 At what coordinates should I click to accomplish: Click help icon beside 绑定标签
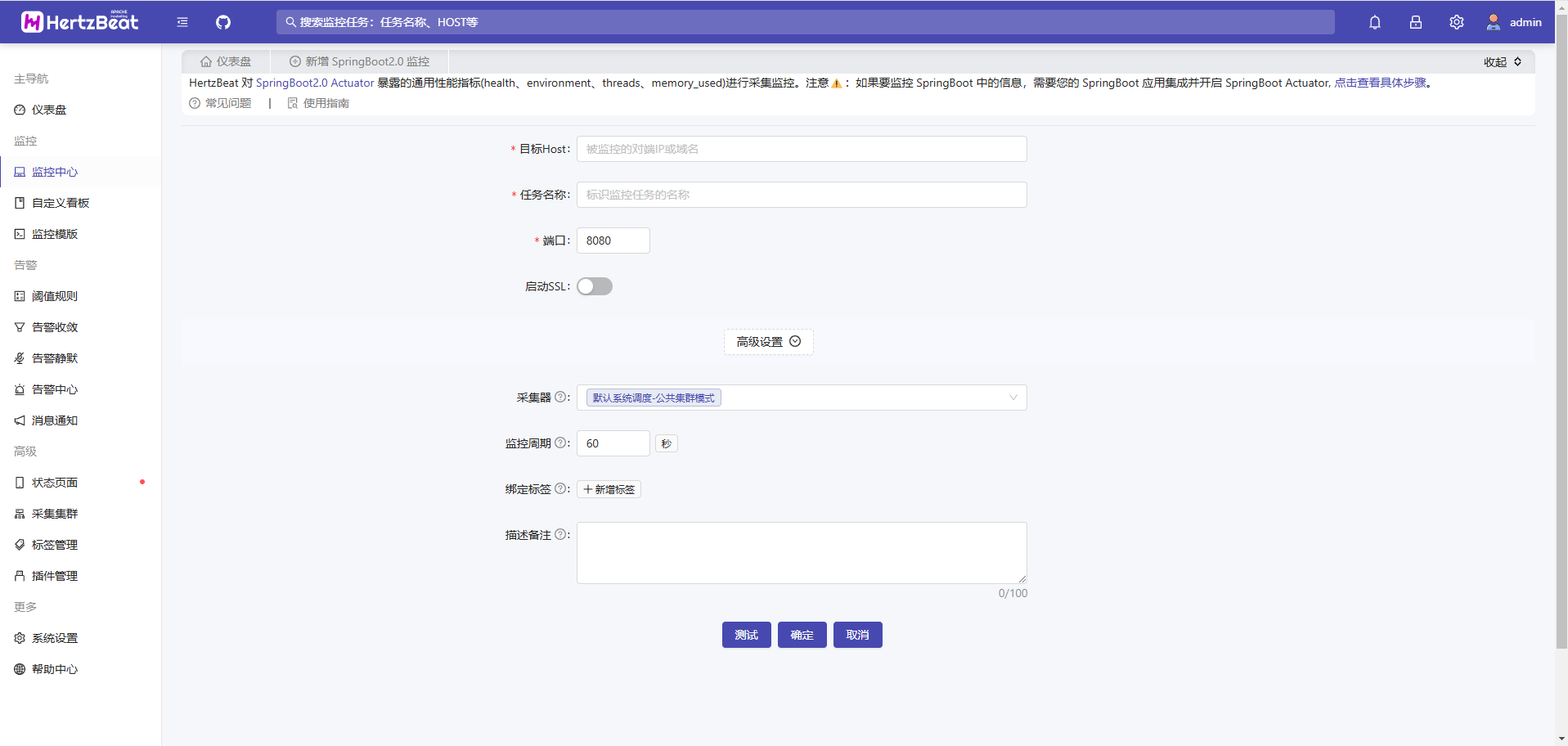(x=561, y=488)
